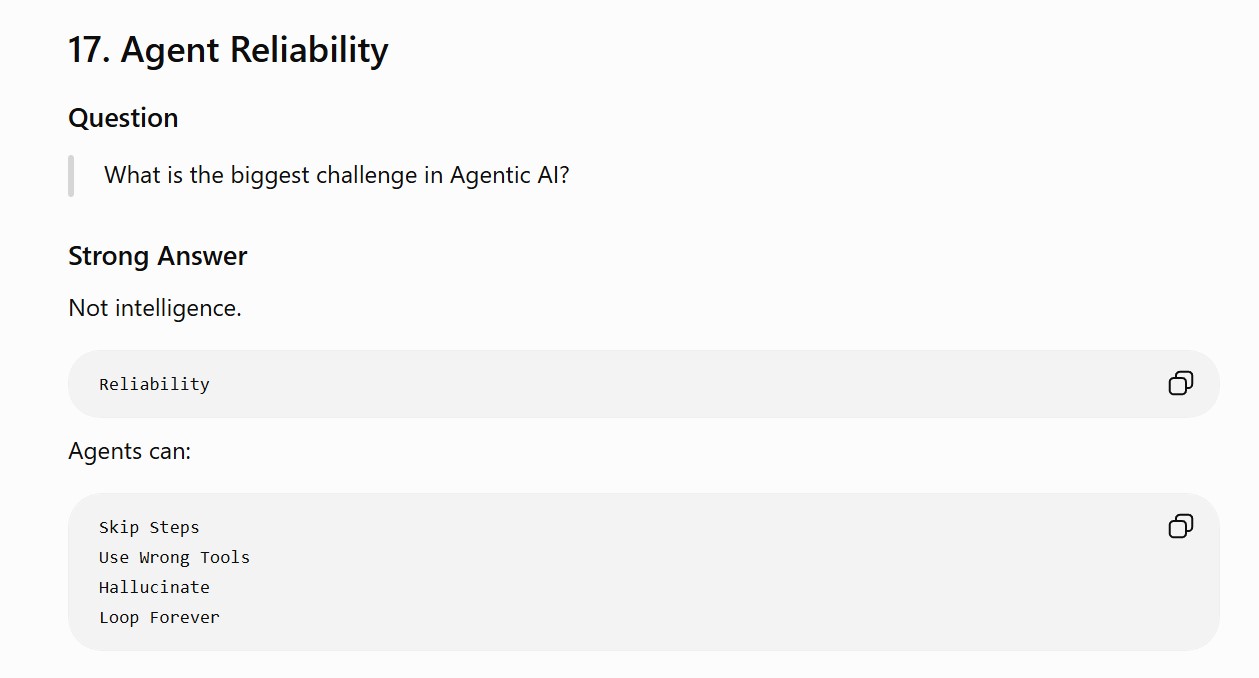
Task: Click the word "Agentic" in the question
Action: [x=489, y=176]
